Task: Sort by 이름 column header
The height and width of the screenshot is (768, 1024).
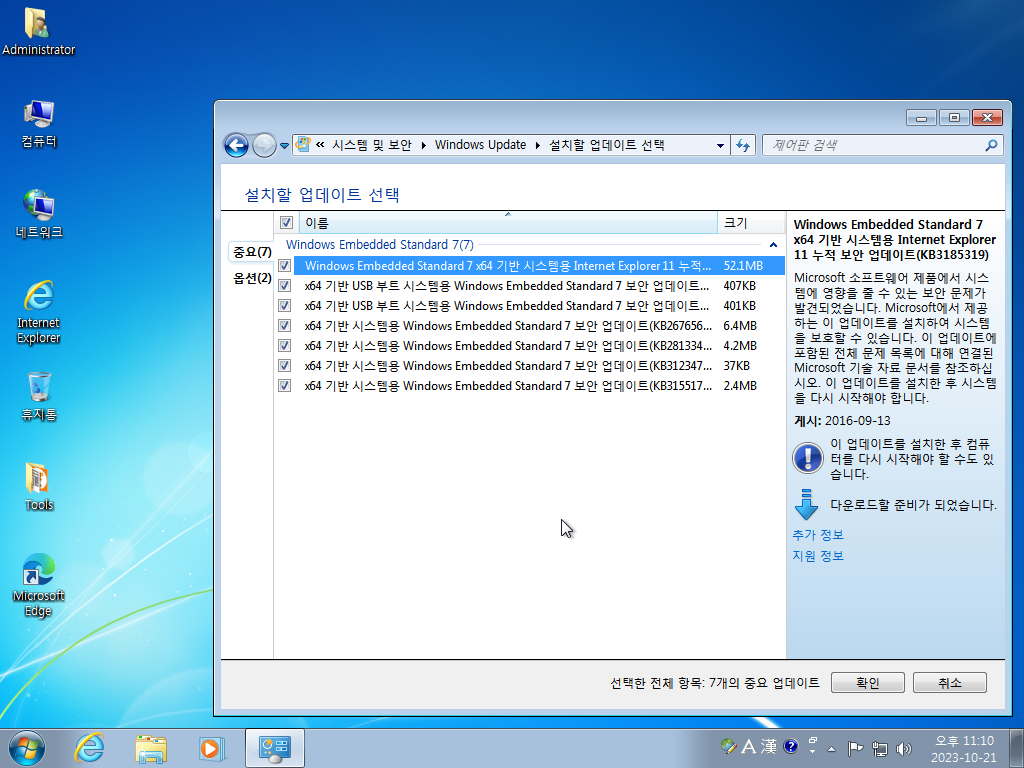Action: click(x=508, y=223)
